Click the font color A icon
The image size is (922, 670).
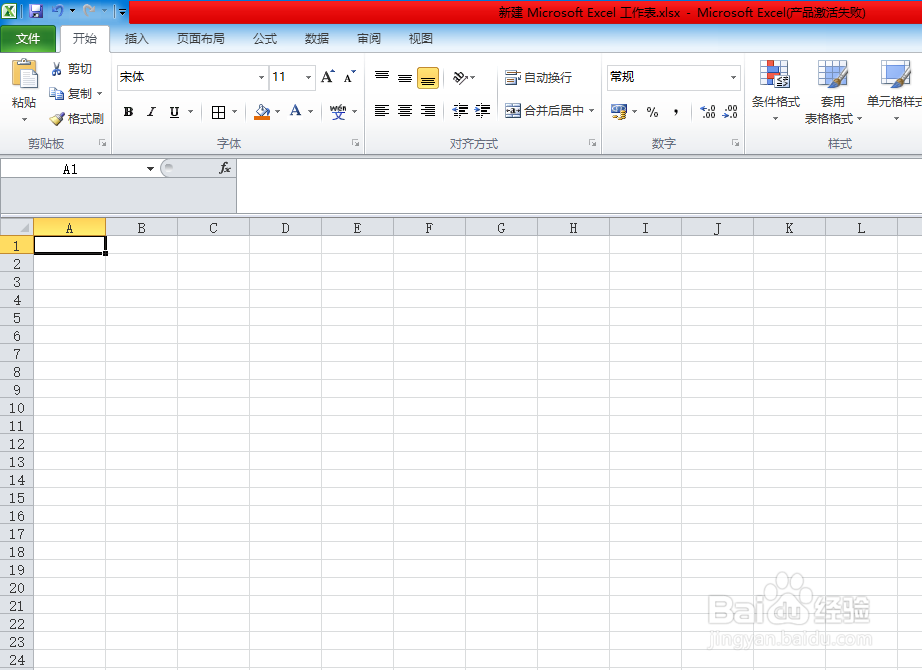296,111
